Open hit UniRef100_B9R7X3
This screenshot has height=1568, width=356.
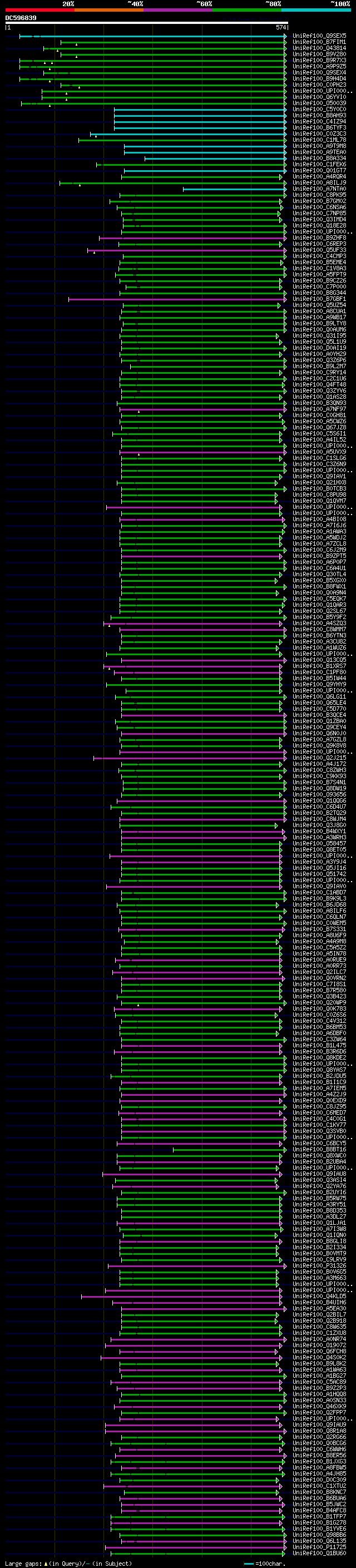point(319,60)
